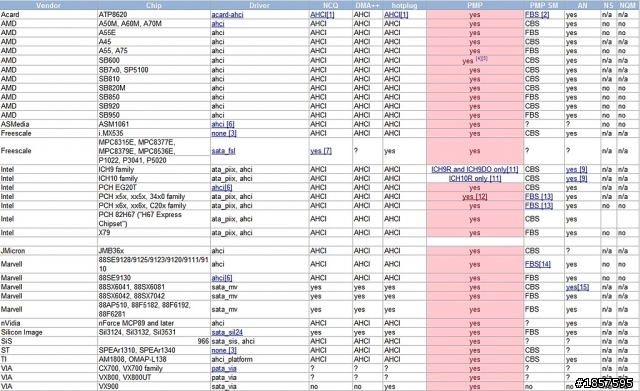Follow the yes [9] link in the ICH10 family row
This screenshot has height=391, width=640.
pyautogui.click(x=576, y=179)
